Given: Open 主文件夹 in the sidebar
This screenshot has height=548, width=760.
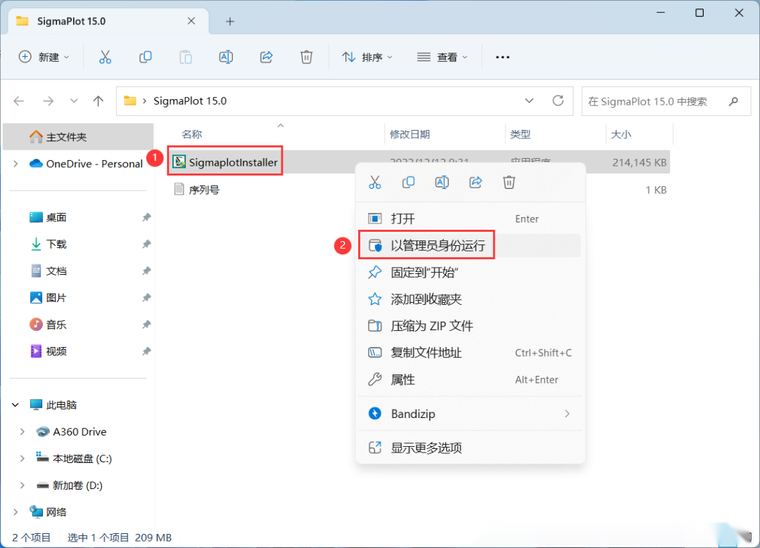Looking at the screenshot, I should pos(78,137).
